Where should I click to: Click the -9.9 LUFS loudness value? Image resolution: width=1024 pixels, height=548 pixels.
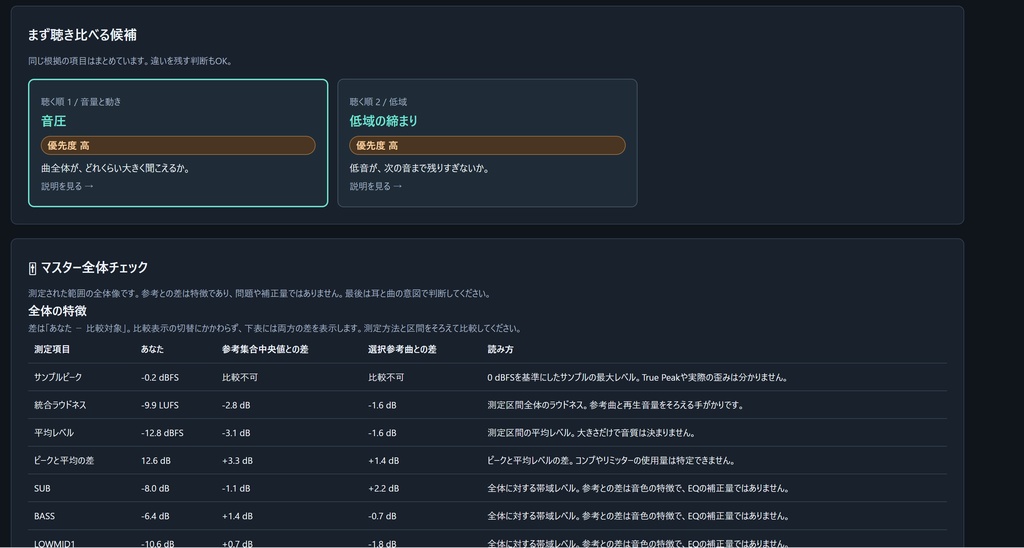click(x=159, y=405)
